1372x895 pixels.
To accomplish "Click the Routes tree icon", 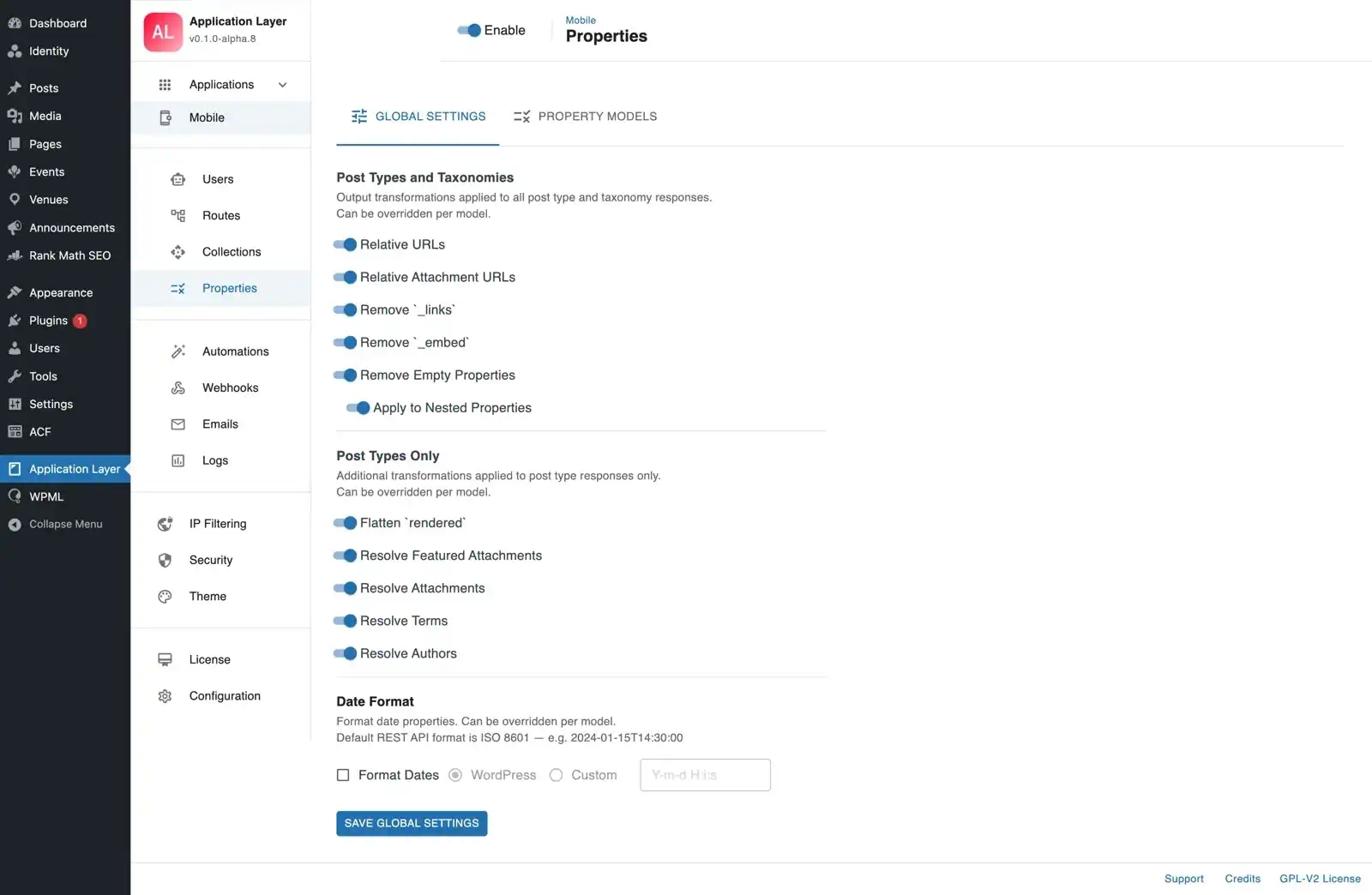I will (178, 216).
